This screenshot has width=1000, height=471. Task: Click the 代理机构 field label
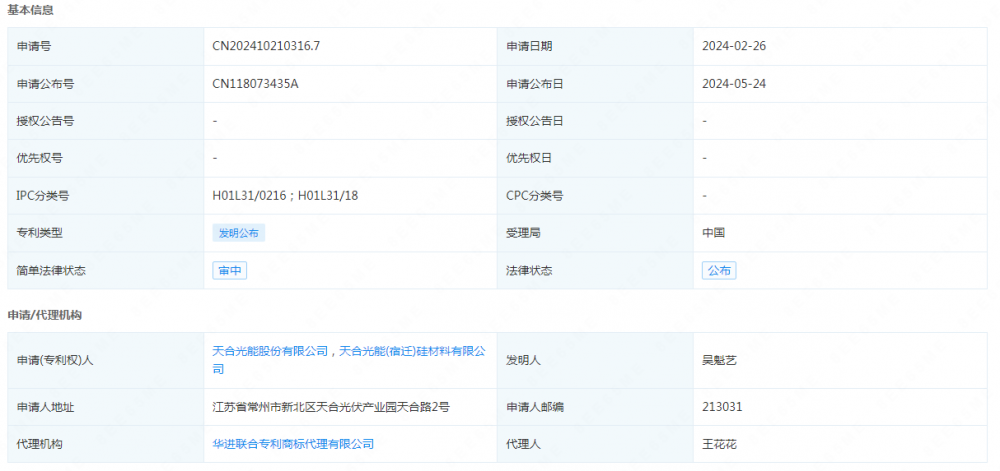tap(40, 444)
